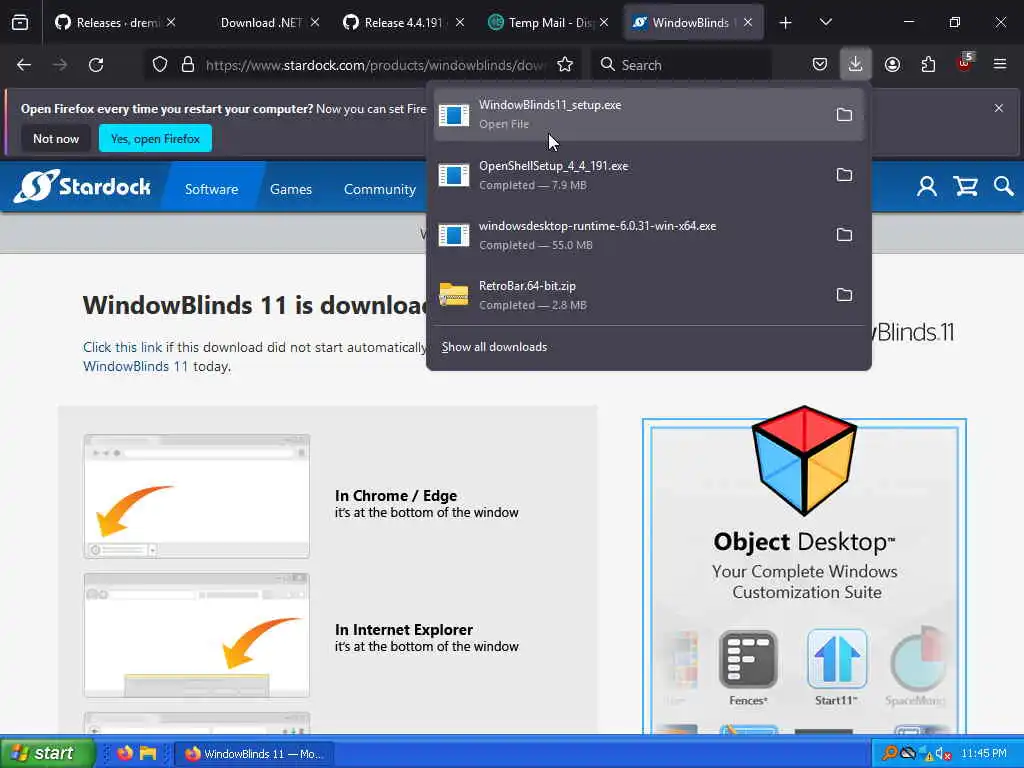Click muted volume tray icon

coord(943,754)
